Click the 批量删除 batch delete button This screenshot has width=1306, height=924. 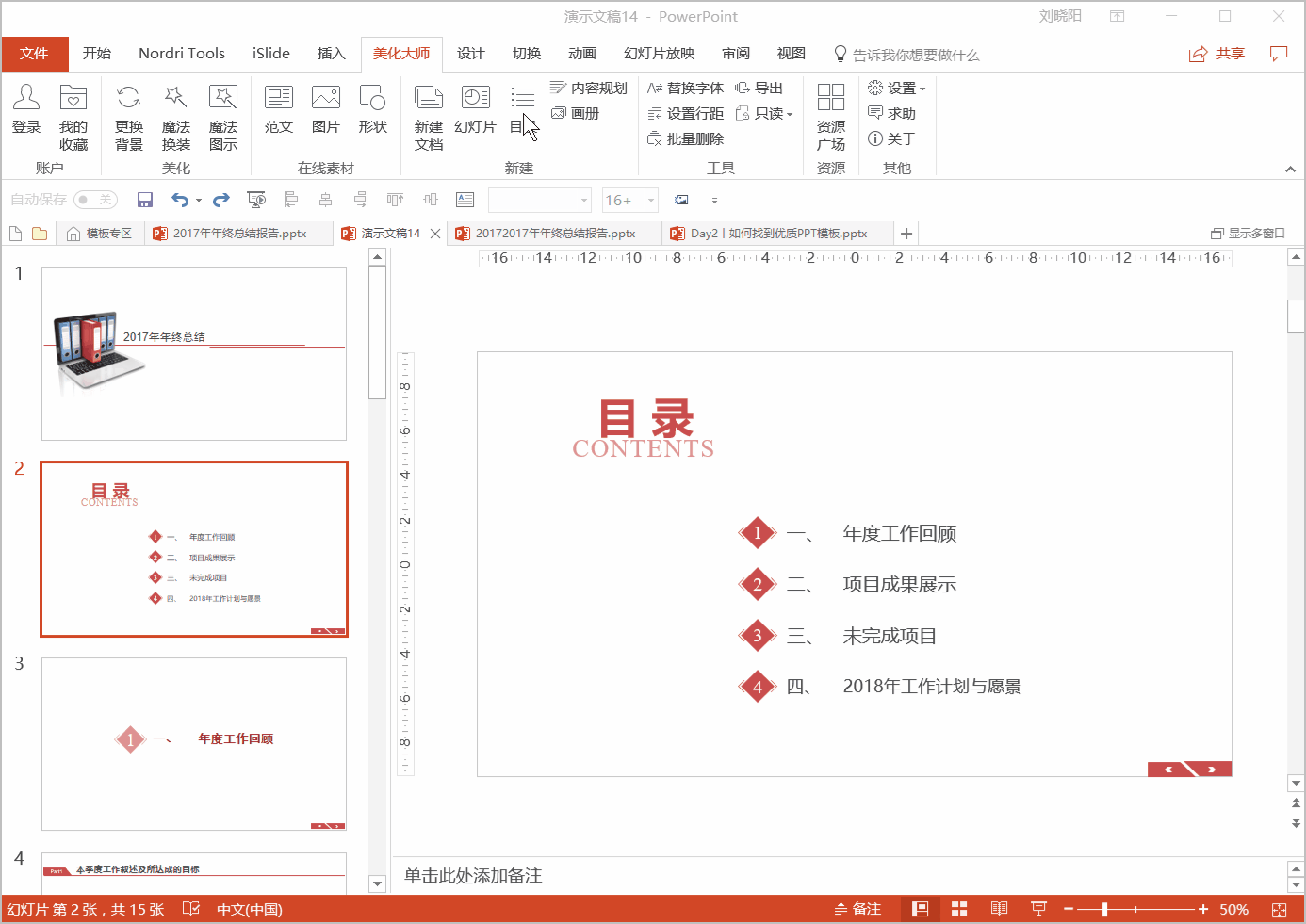[x=685, y=139]
